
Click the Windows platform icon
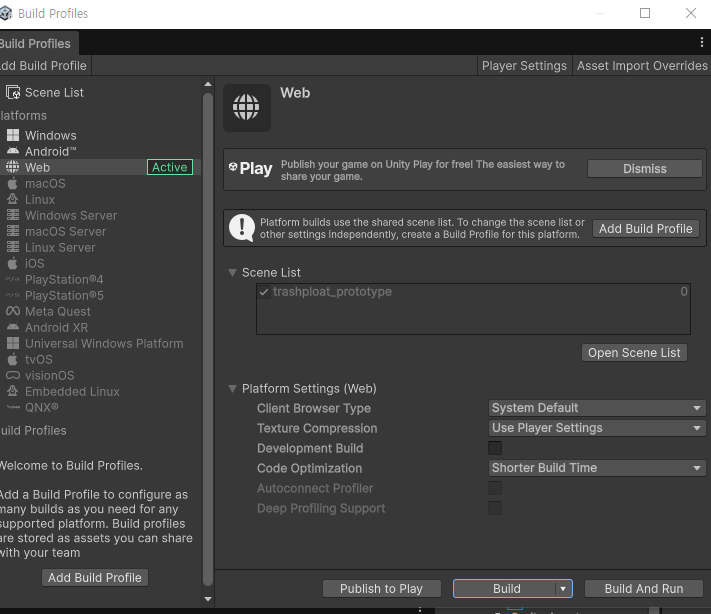pos(13,135)
